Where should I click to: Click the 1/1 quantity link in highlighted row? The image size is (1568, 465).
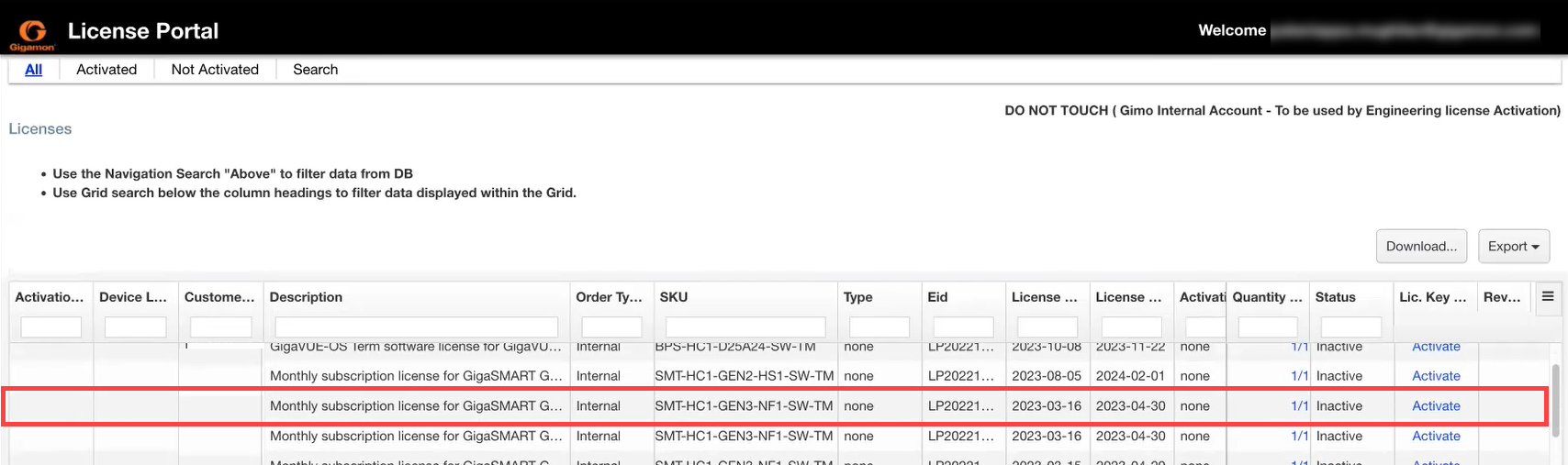[1299, 406]
